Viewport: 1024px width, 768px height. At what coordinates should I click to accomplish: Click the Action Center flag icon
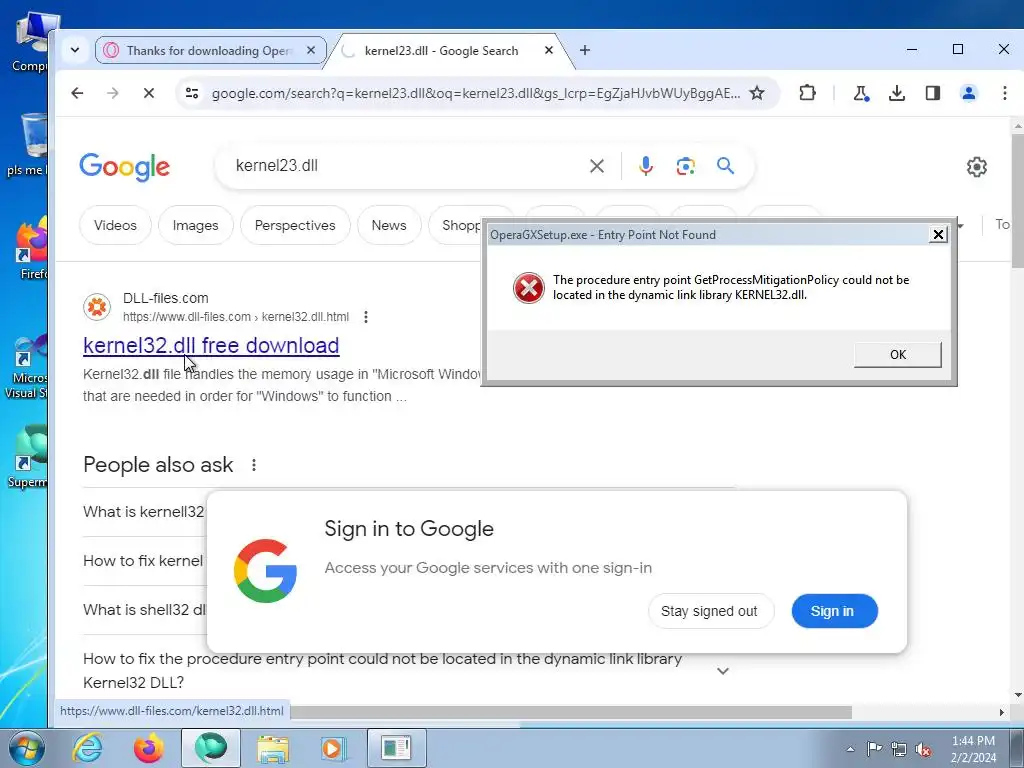pos(874,749)
